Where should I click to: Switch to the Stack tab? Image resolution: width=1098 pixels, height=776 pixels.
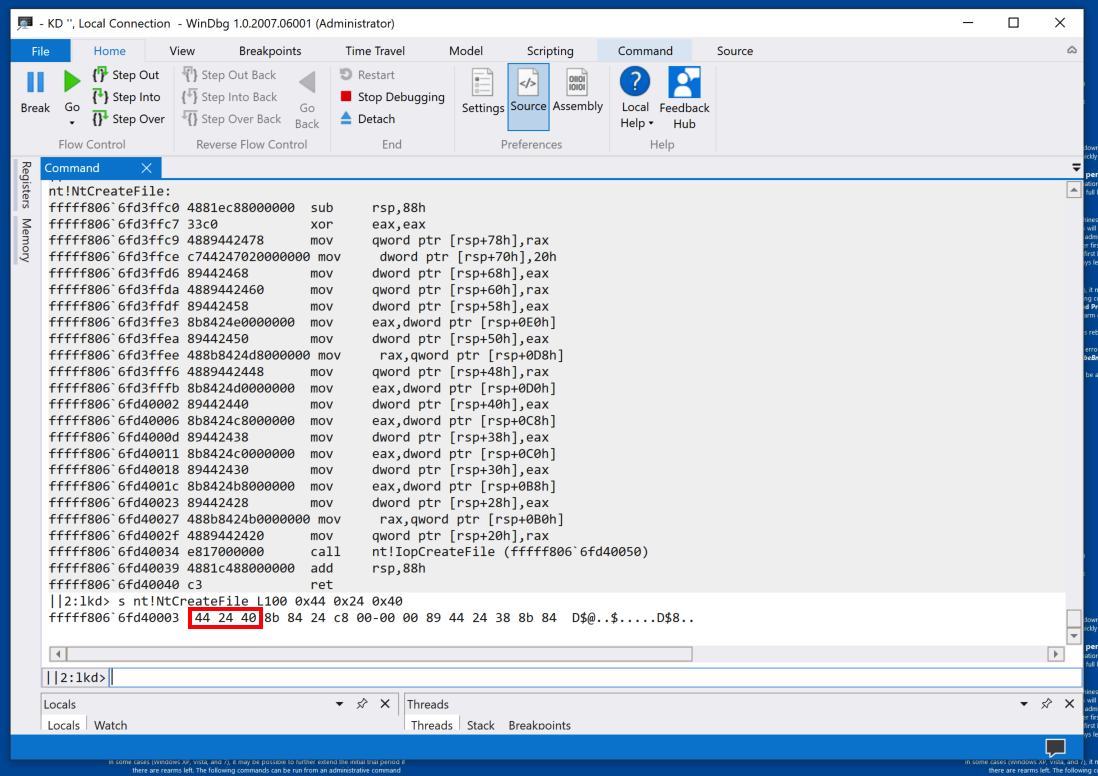tap(480, 725)
